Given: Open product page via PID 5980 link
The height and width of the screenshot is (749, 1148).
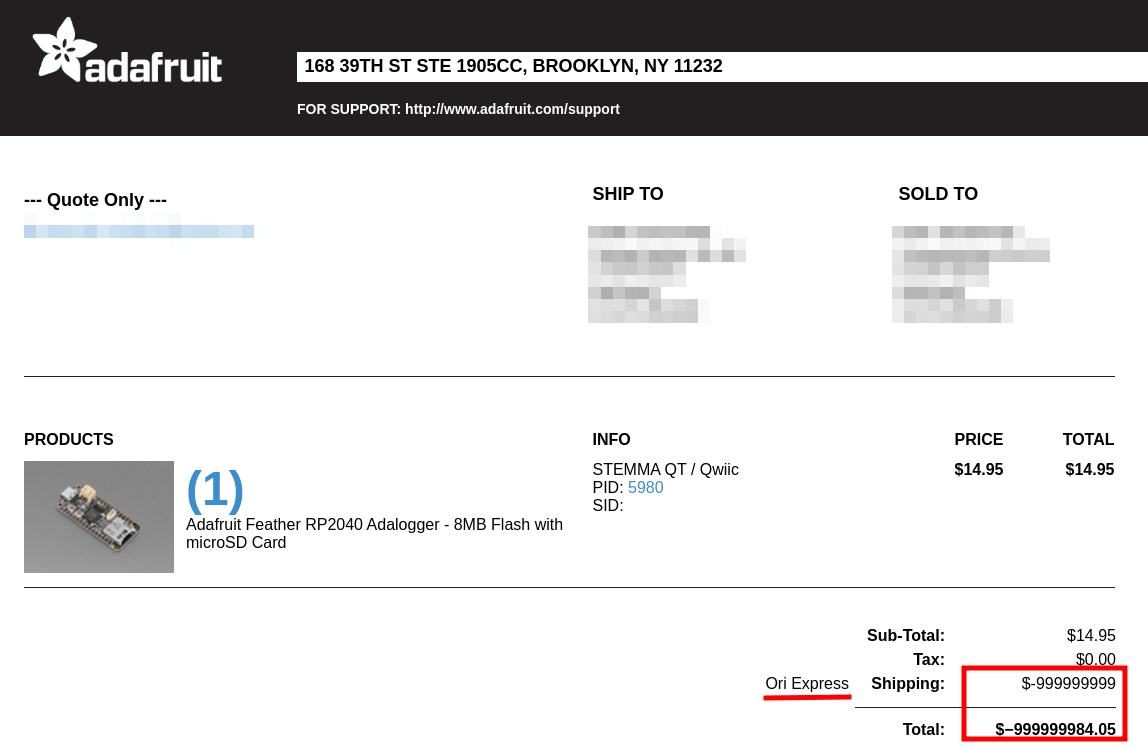Looking at the screenshot, I should 645,487.
